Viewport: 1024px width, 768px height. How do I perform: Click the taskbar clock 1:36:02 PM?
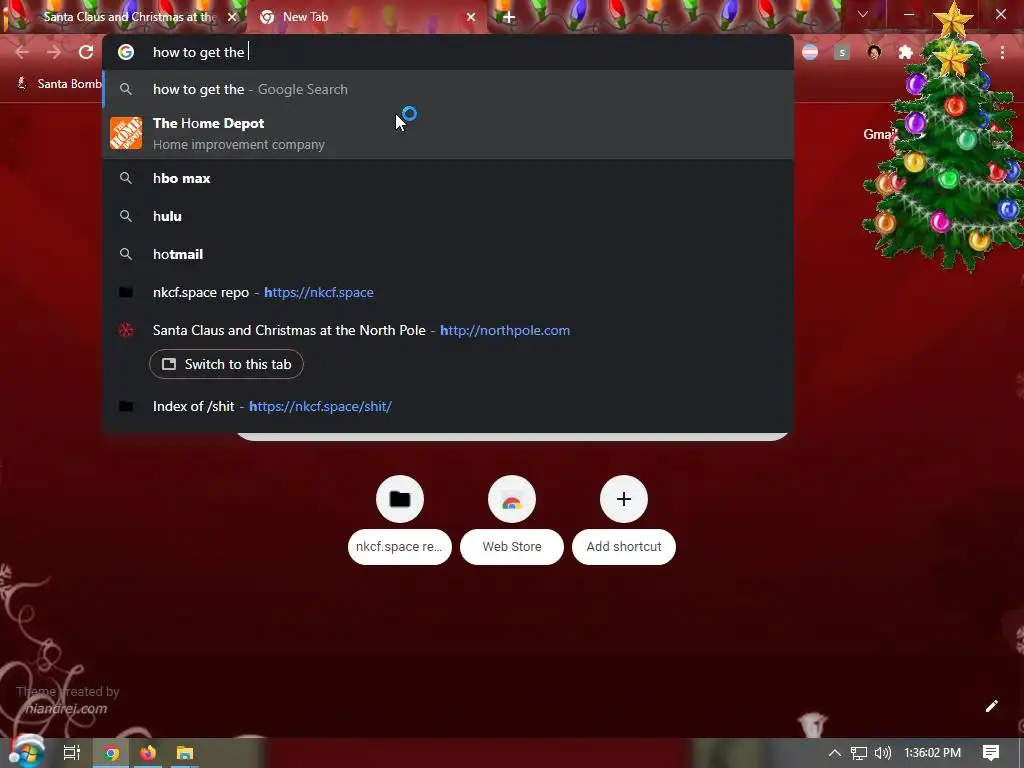click(x=933, y=753)
